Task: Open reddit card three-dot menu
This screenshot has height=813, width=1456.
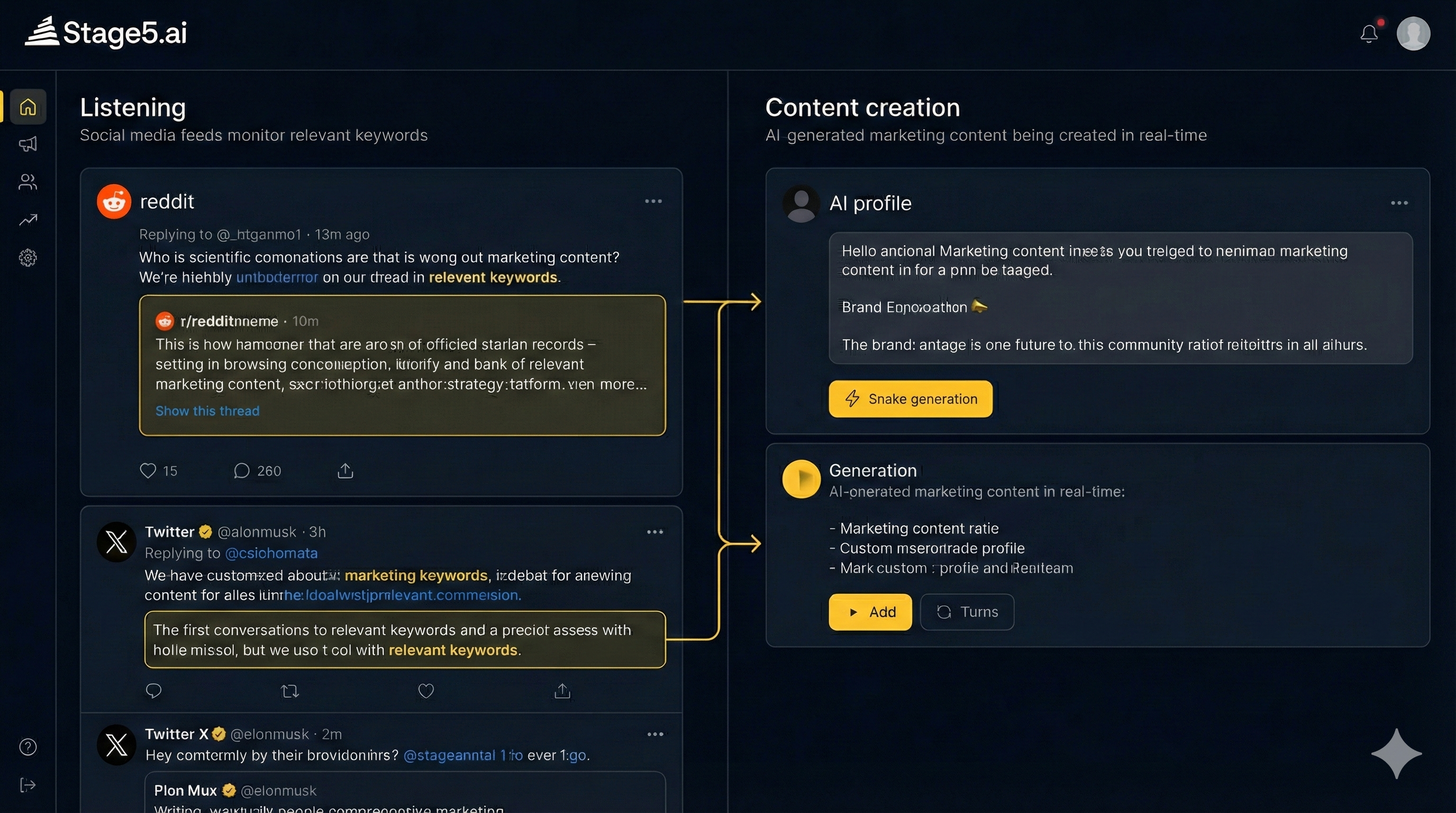Action: coord(653,201)
